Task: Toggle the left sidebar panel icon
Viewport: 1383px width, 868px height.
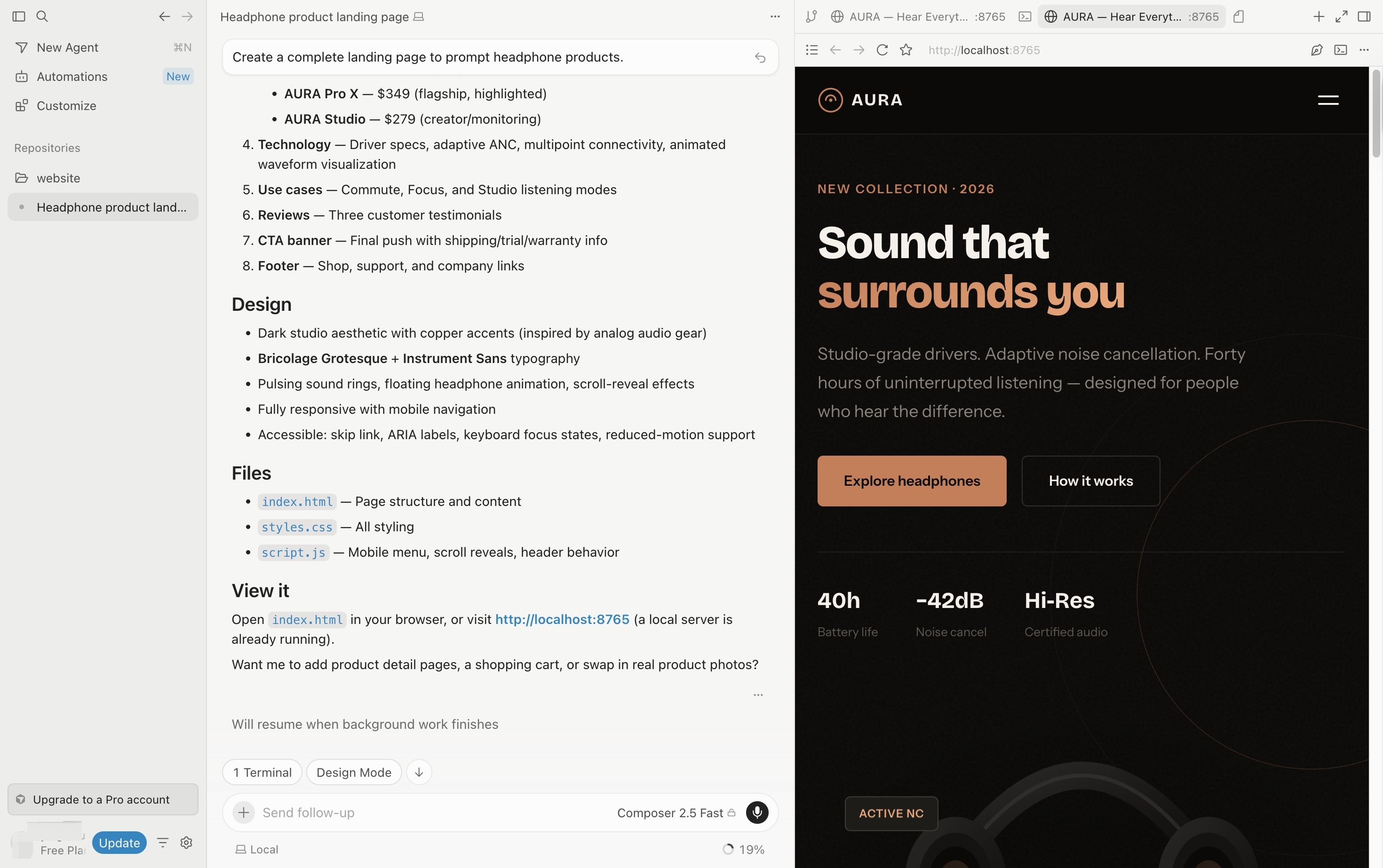Action: [19, 16]
